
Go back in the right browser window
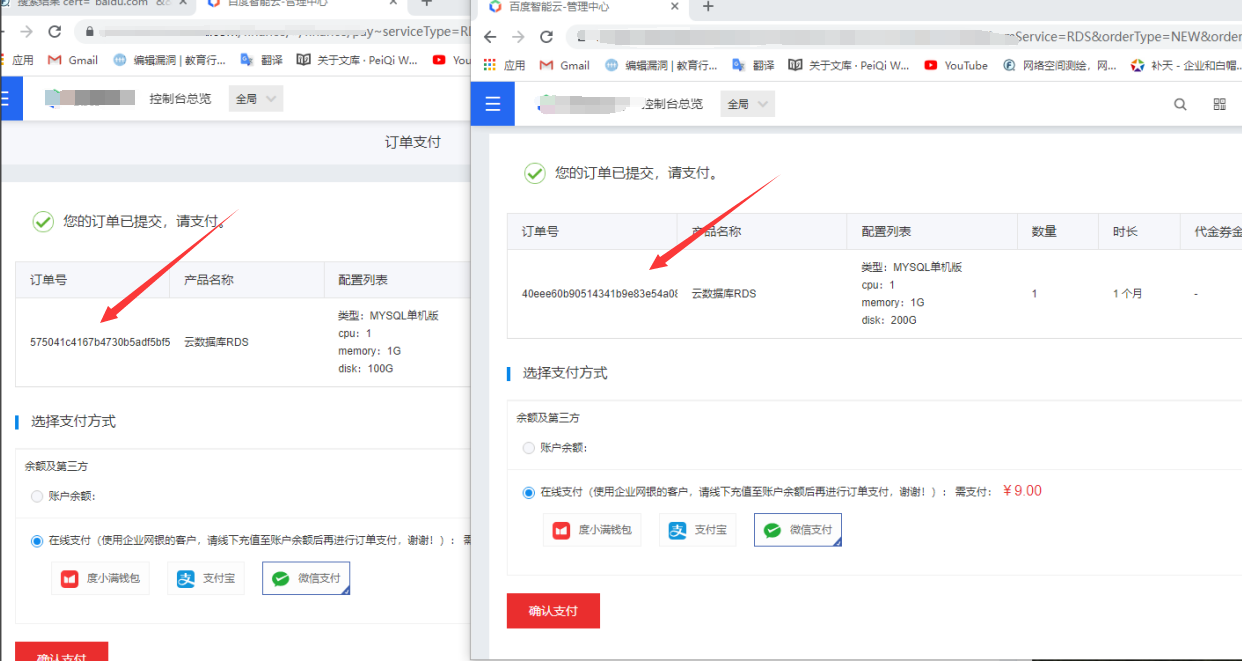(x=489, y=37)
